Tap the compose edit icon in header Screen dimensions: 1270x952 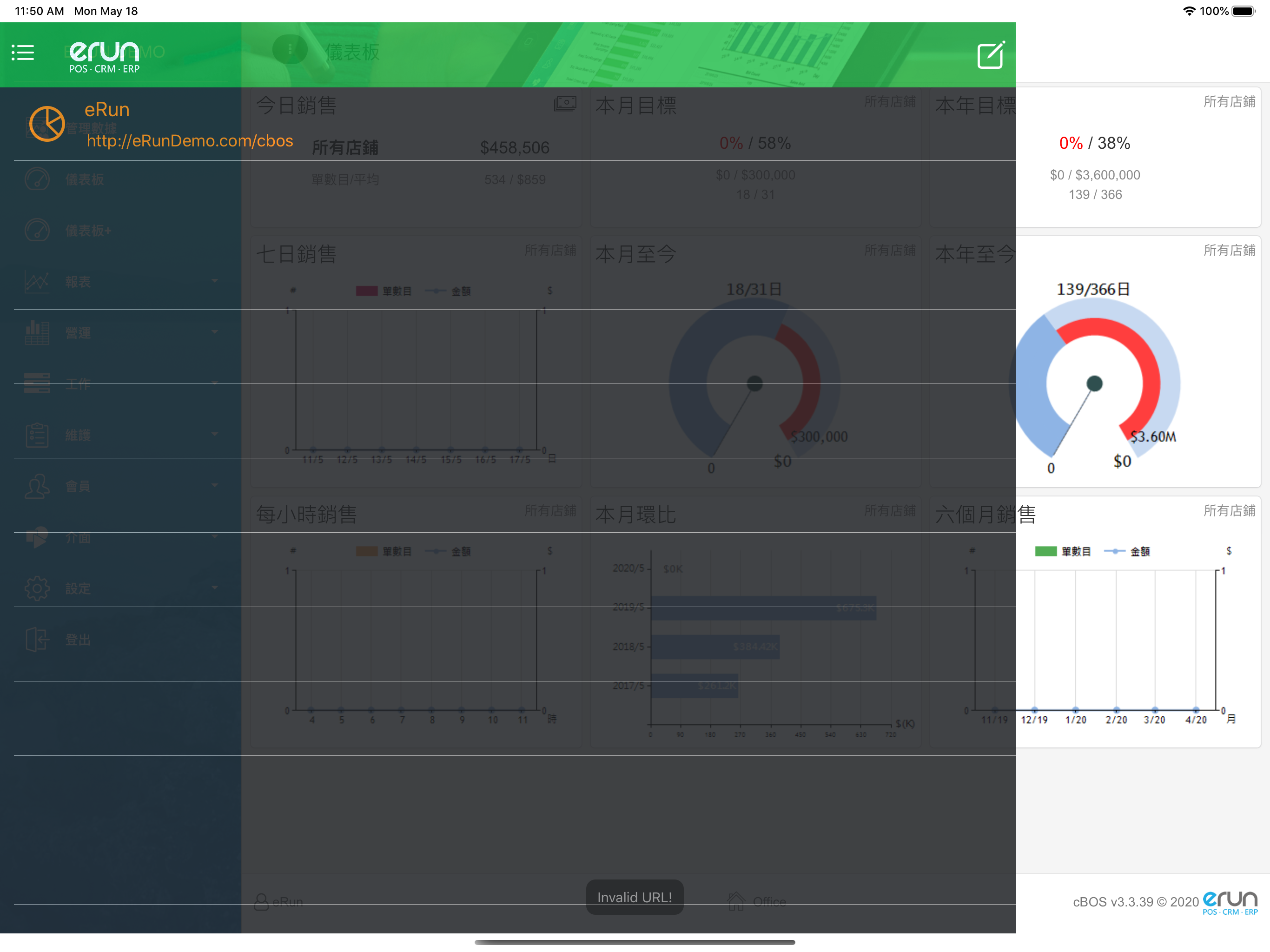pos(991,55)
